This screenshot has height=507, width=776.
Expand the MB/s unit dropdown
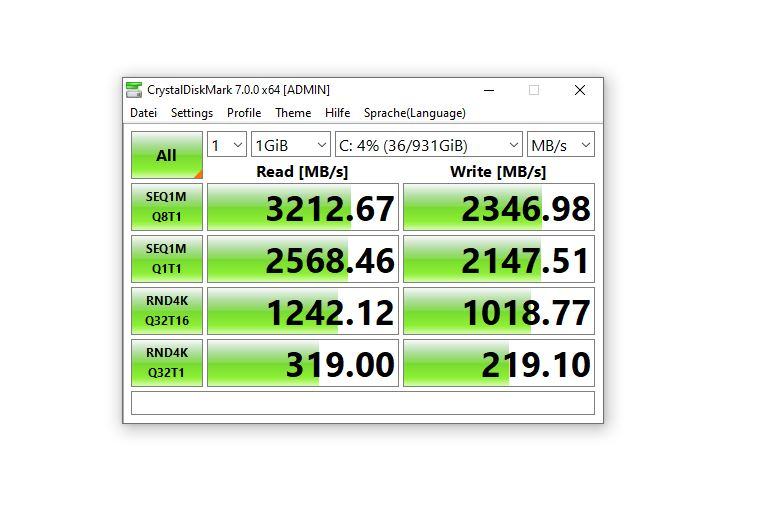[561, 145]
